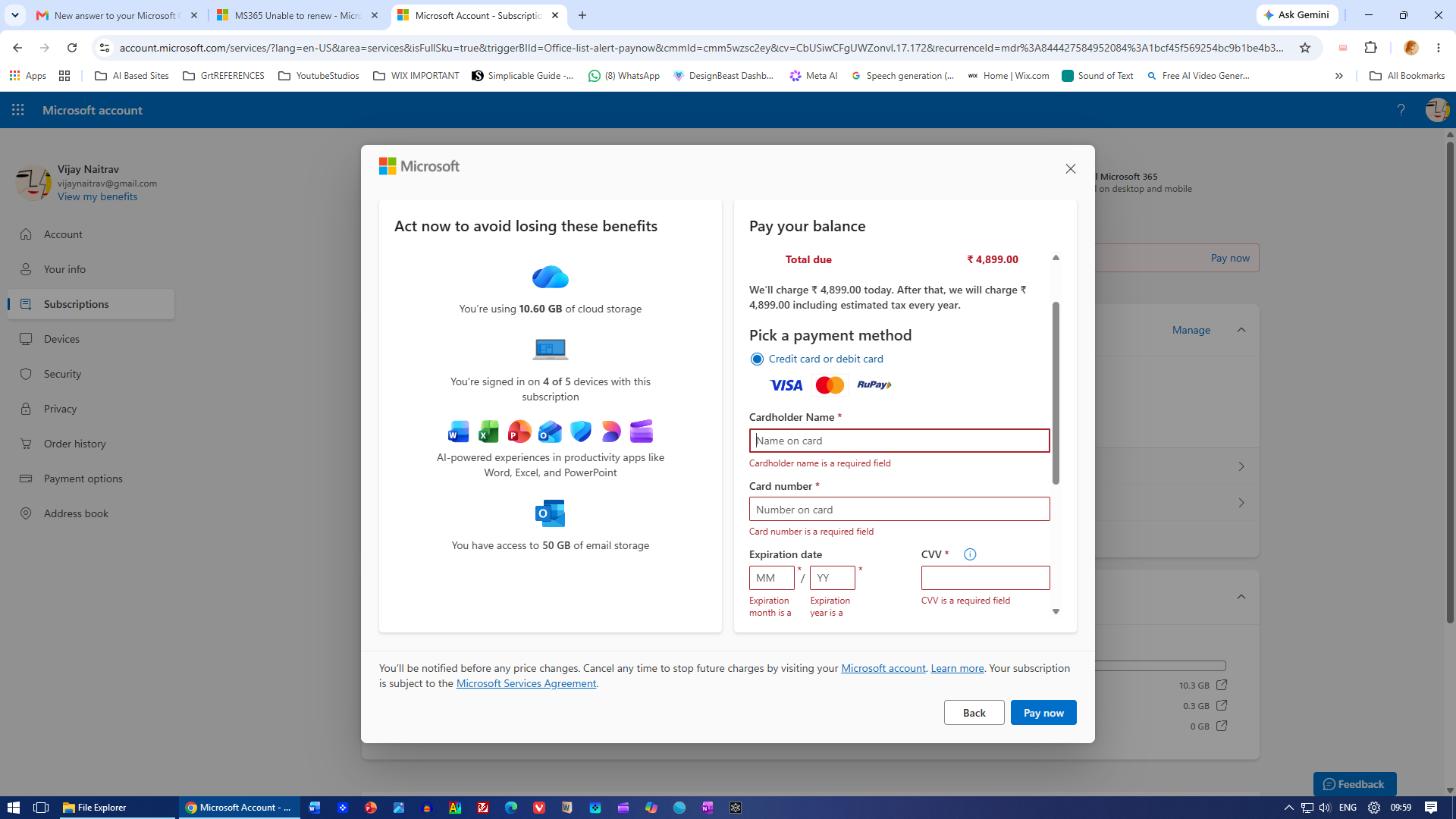Open the 0.3 GB storage external link icon

click(x=1222, y=705)
